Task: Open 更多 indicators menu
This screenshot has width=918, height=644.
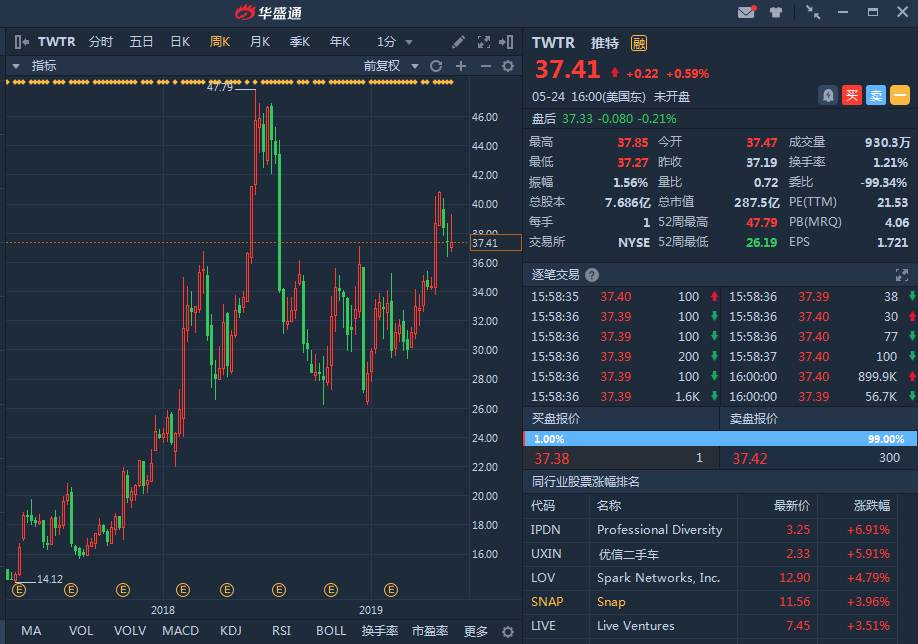Action: [x=475, y=631]
